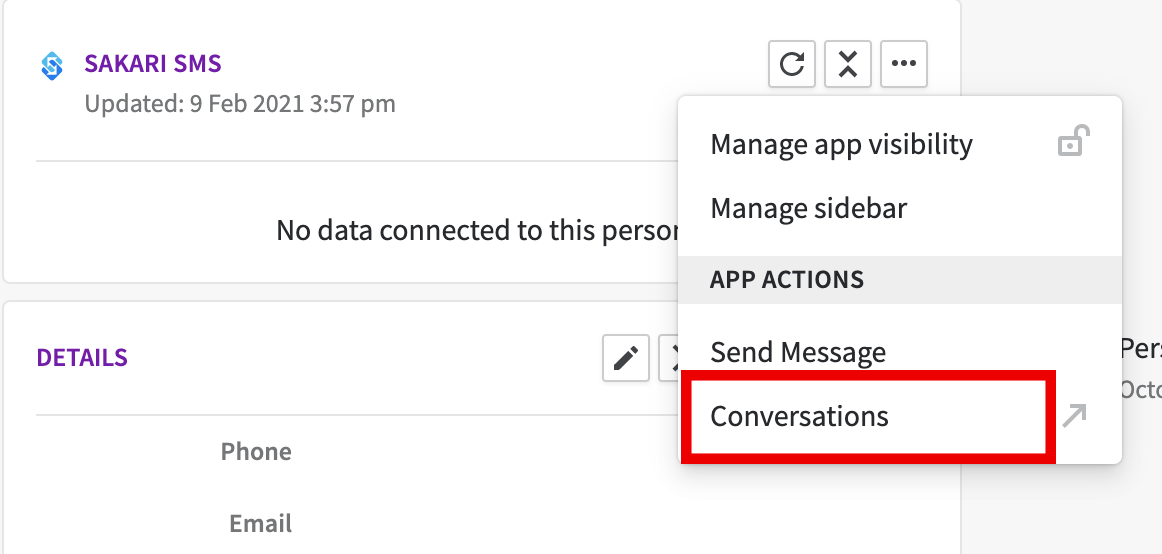Choose Manage sidebar from the menu
This screenshot has width=1162, height=554.
point(809,208)
